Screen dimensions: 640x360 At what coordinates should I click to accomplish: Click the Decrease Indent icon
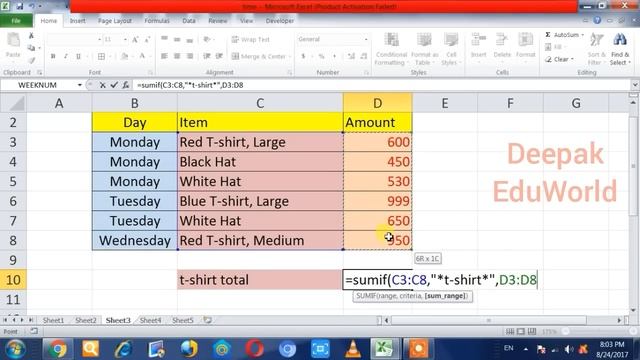207,56
